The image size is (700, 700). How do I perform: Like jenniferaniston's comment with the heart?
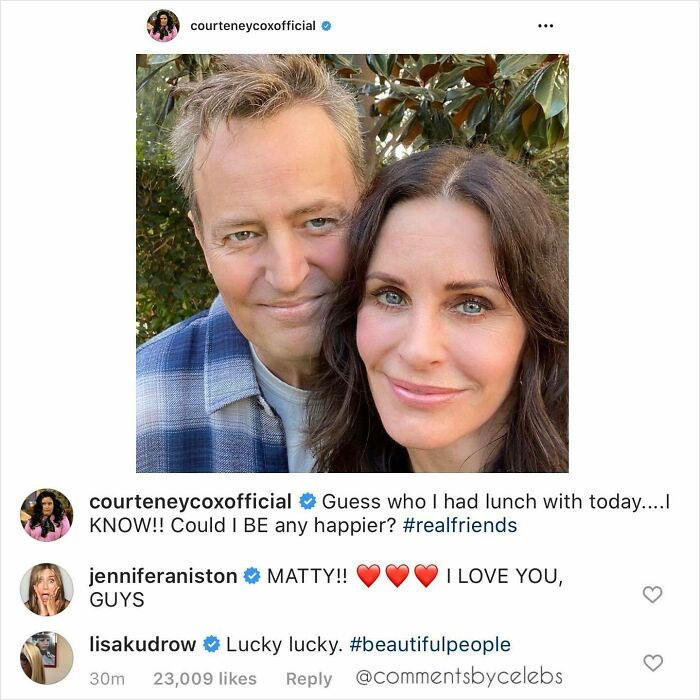(652, 594)
